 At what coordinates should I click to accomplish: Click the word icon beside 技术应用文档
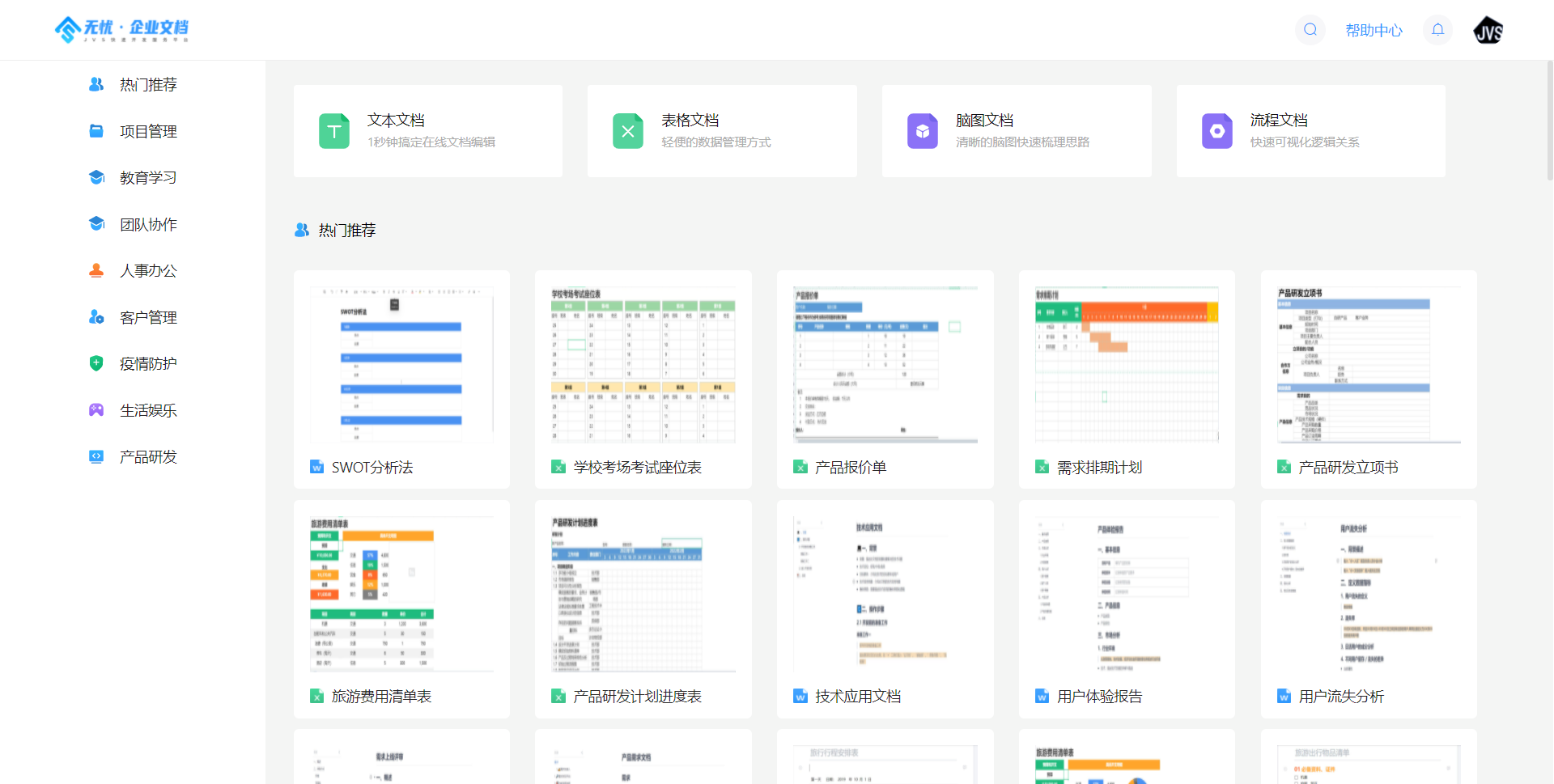pyautogui.click(x=800, y=696)
